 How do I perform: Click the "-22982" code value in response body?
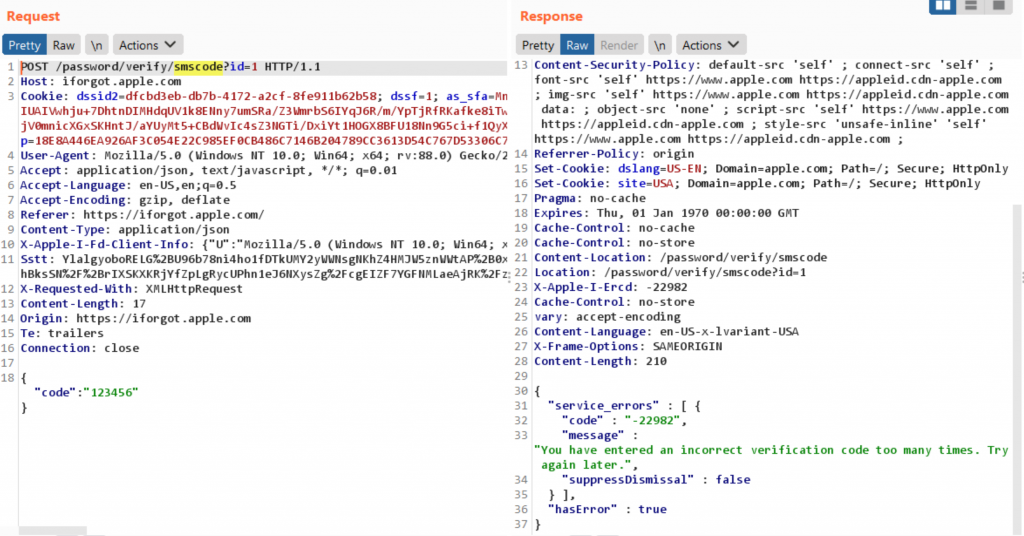pos(653,420)
